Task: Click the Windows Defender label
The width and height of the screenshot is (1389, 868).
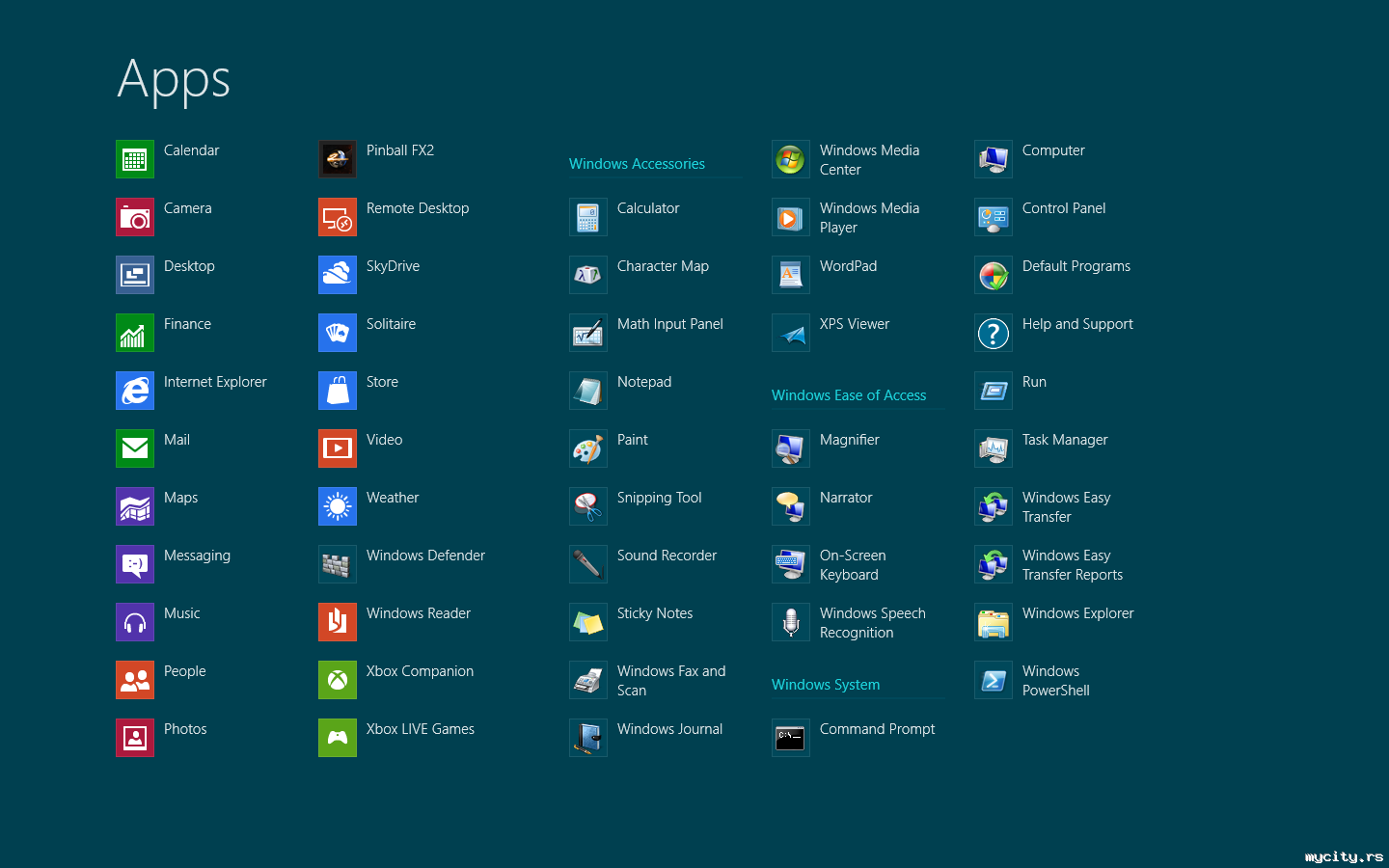Action: (425, 556)
